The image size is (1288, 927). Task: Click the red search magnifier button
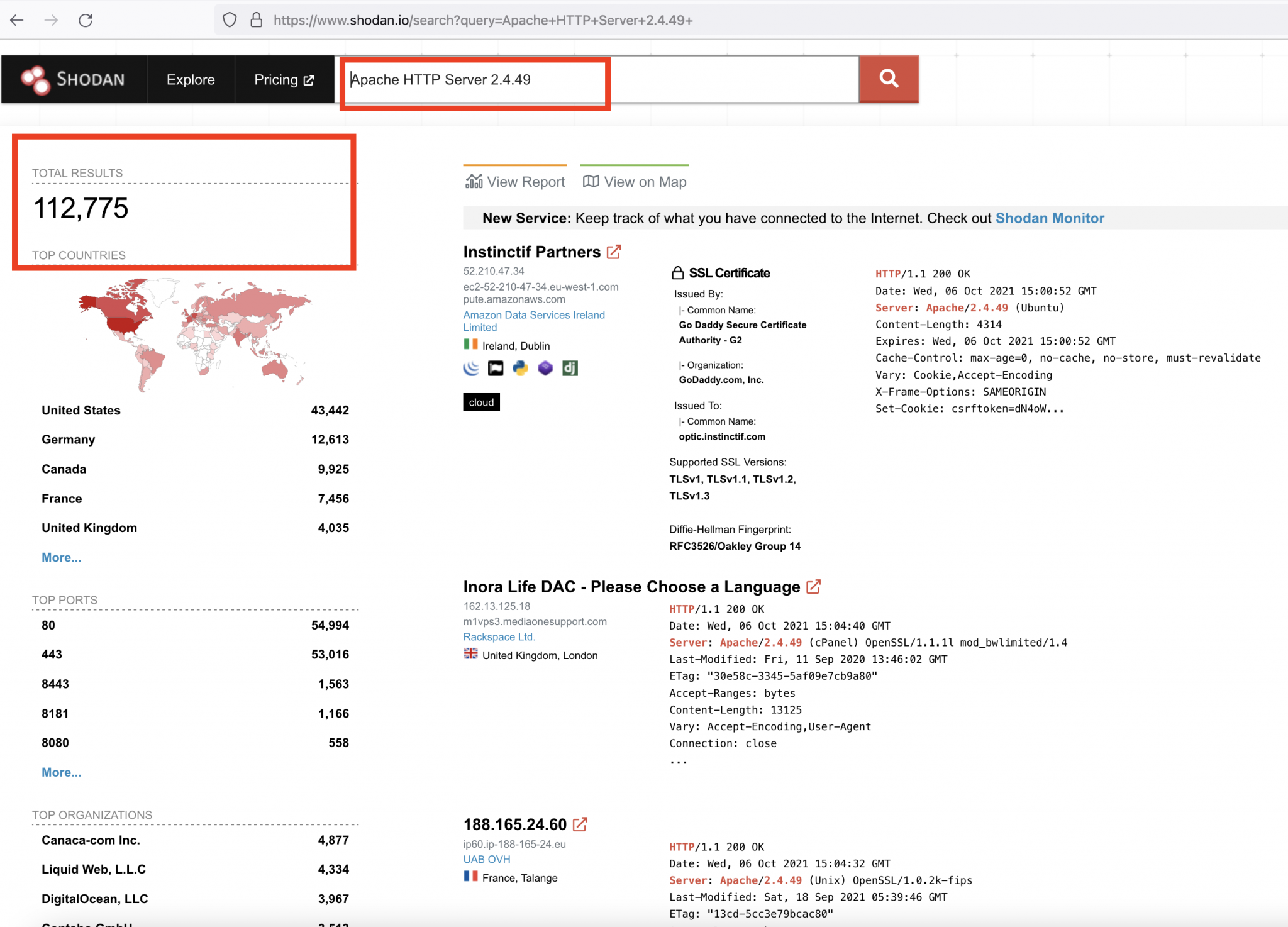[x=889, y=79]
